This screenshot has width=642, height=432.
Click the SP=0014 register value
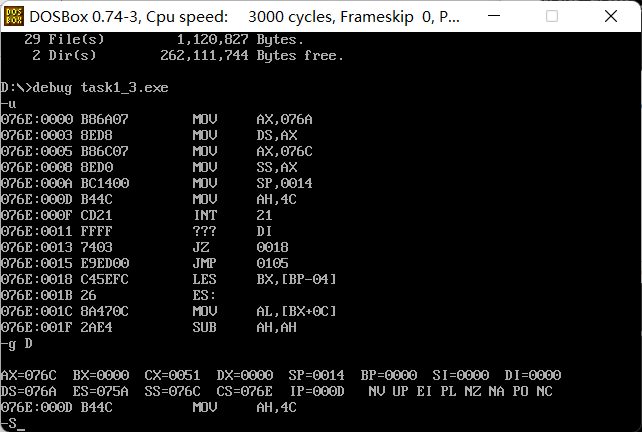316,375
